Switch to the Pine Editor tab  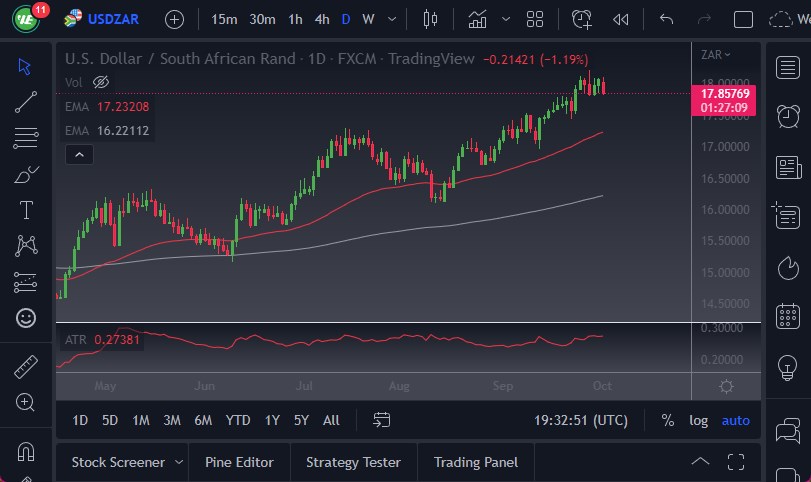(239, 462)
